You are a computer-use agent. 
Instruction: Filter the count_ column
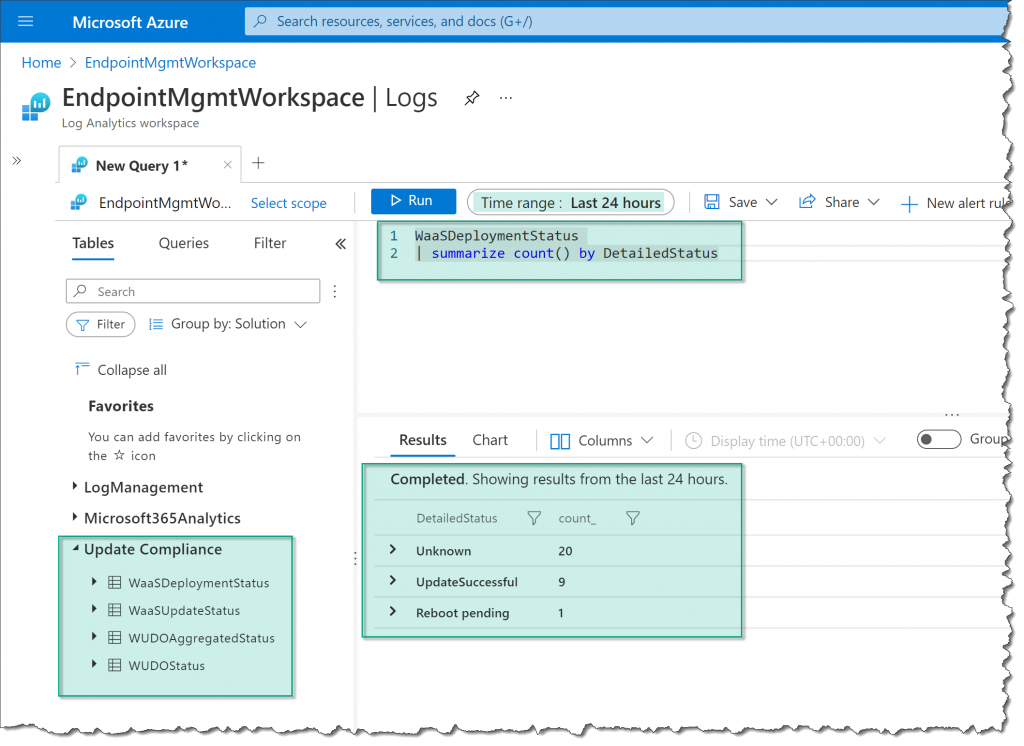coord(632,518)
